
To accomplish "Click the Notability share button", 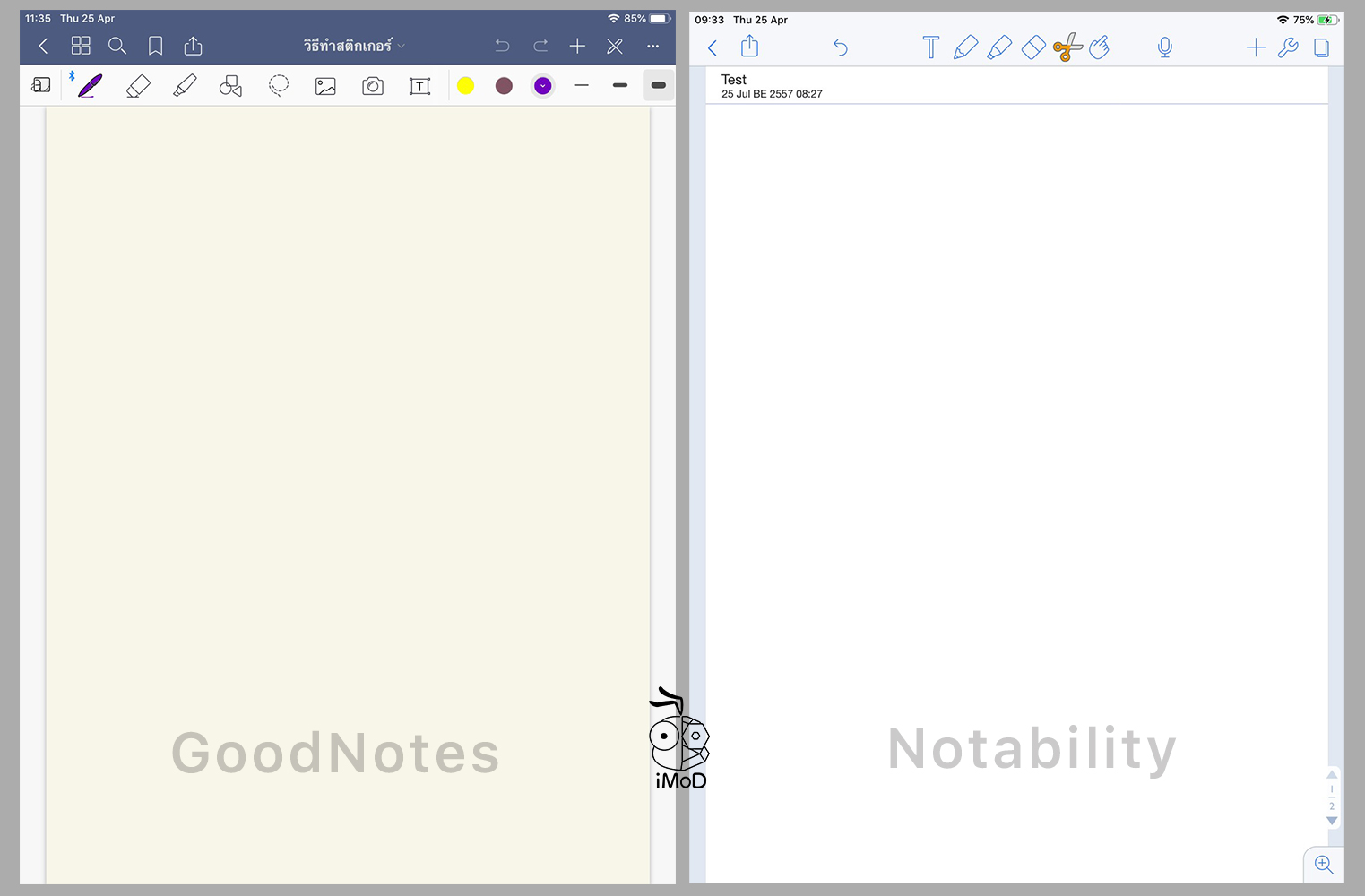I will pyautogui.click(x=750, y=47).
